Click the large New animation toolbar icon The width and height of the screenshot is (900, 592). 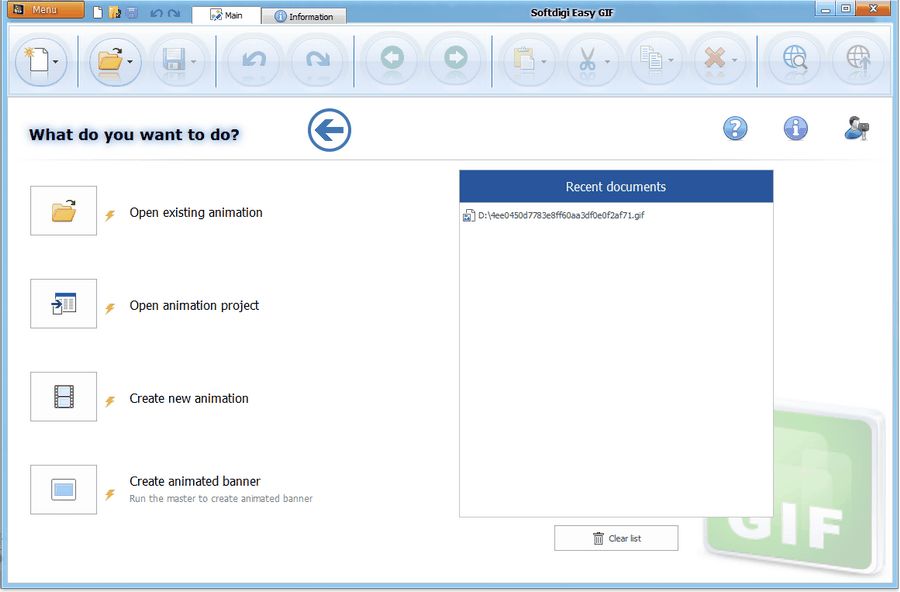(x=37, y=60)
